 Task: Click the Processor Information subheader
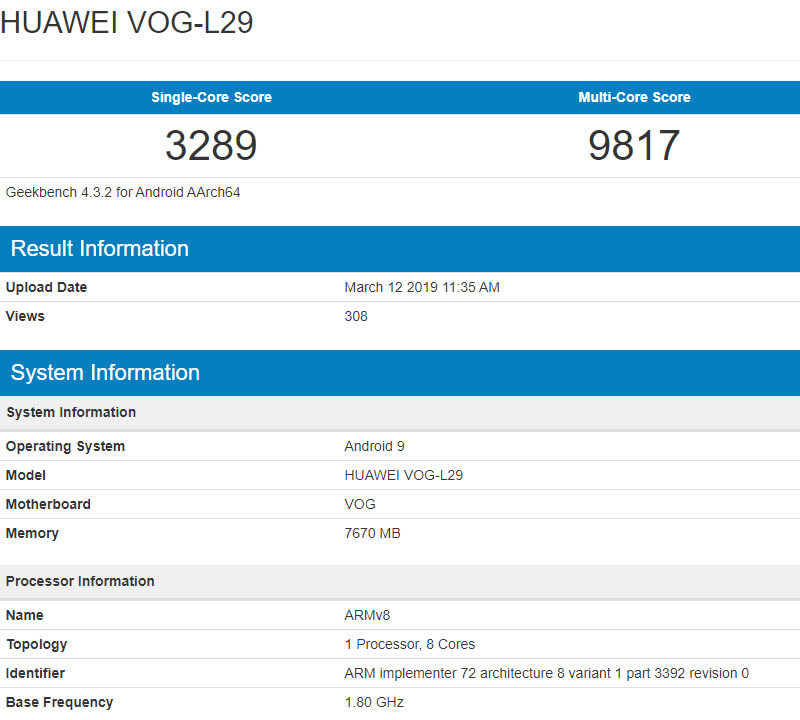click(x=80, y=581)
